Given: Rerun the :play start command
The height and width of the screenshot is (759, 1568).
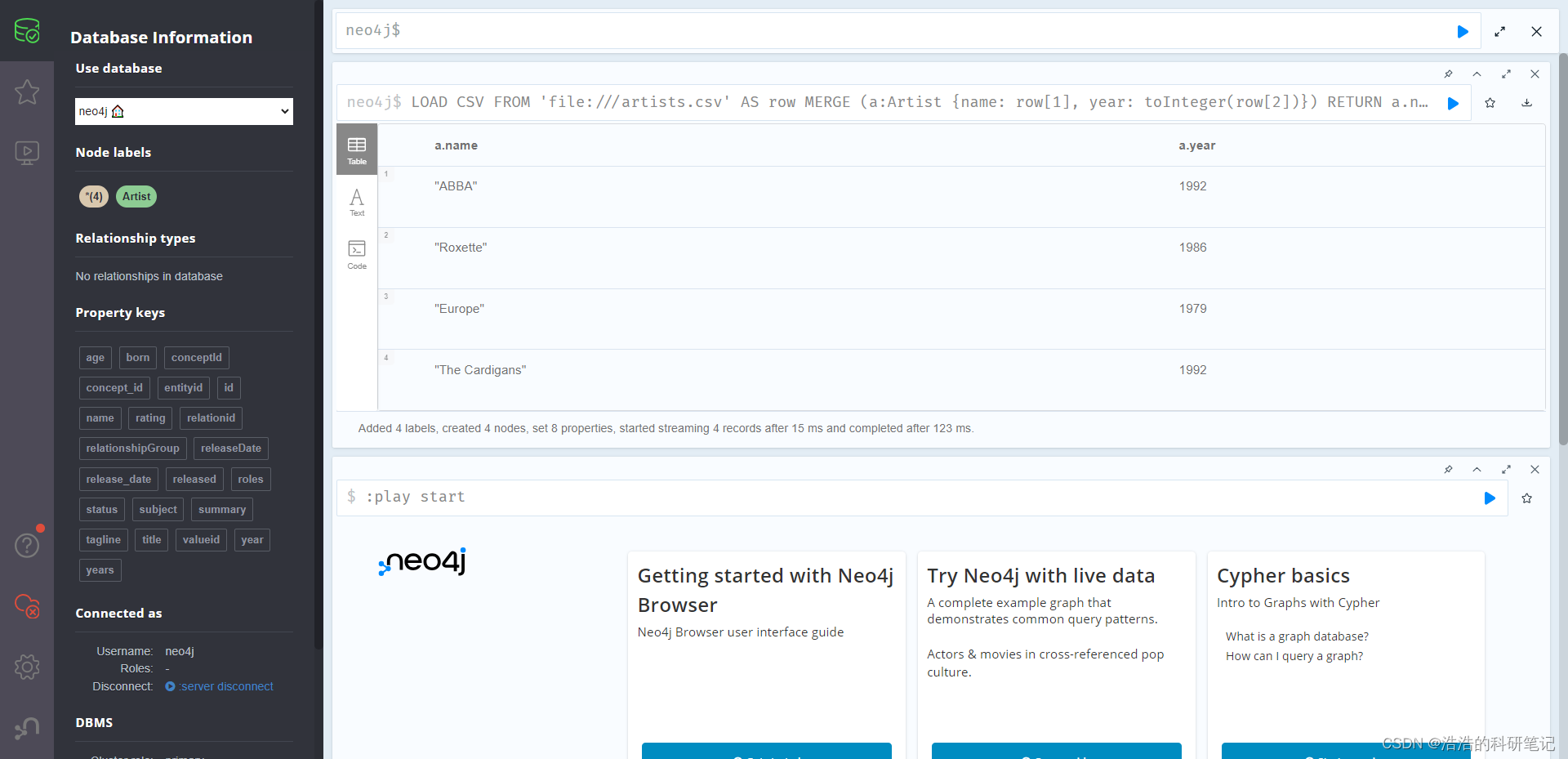Looking at the screenshot, I should [1490, 498].
